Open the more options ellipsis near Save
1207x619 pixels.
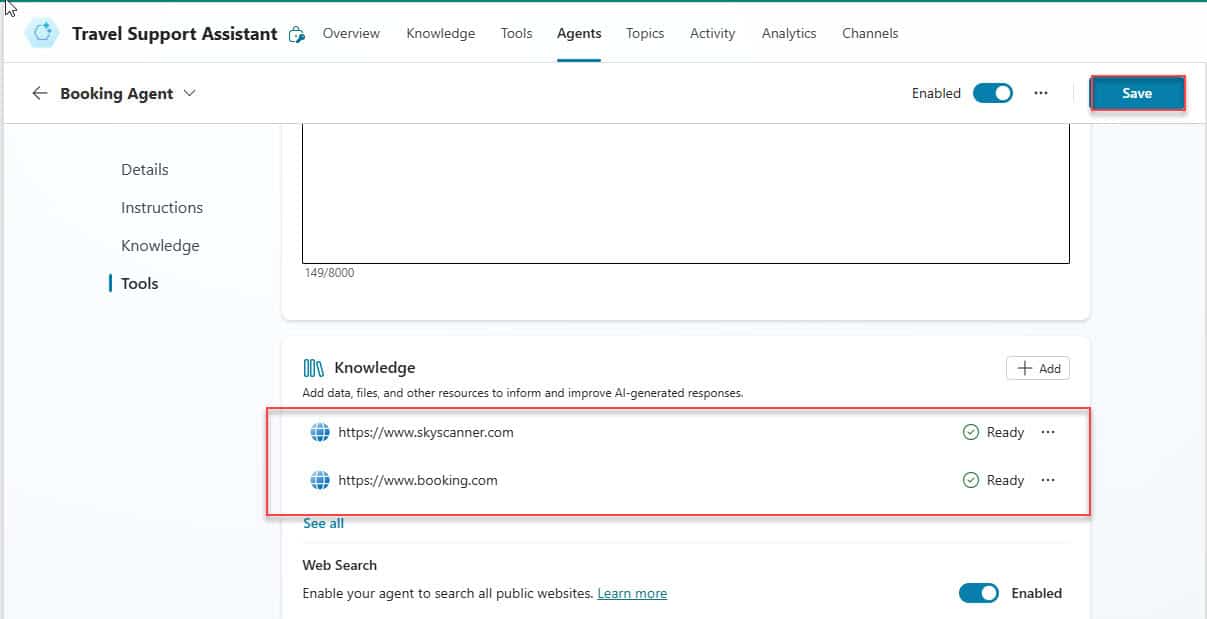click(x=1041, y=93)
